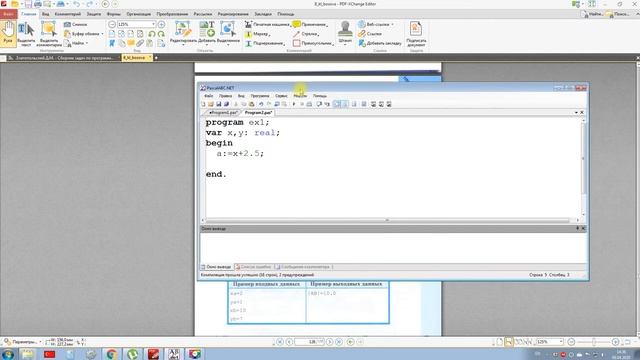Select the Rectangle (Прямоугольник) tool
This screenshot has height=360, width=640.
(x=313, y=43)
